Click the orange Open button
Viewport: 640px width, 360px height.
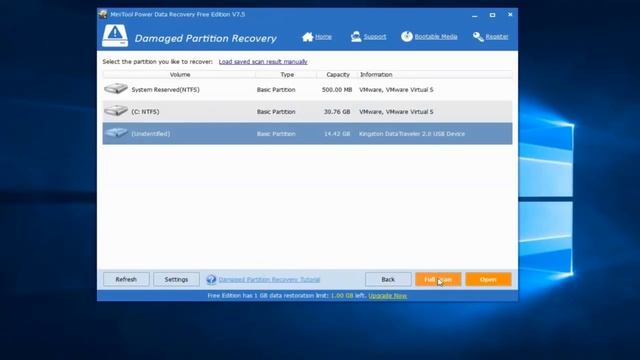point(489,280)
